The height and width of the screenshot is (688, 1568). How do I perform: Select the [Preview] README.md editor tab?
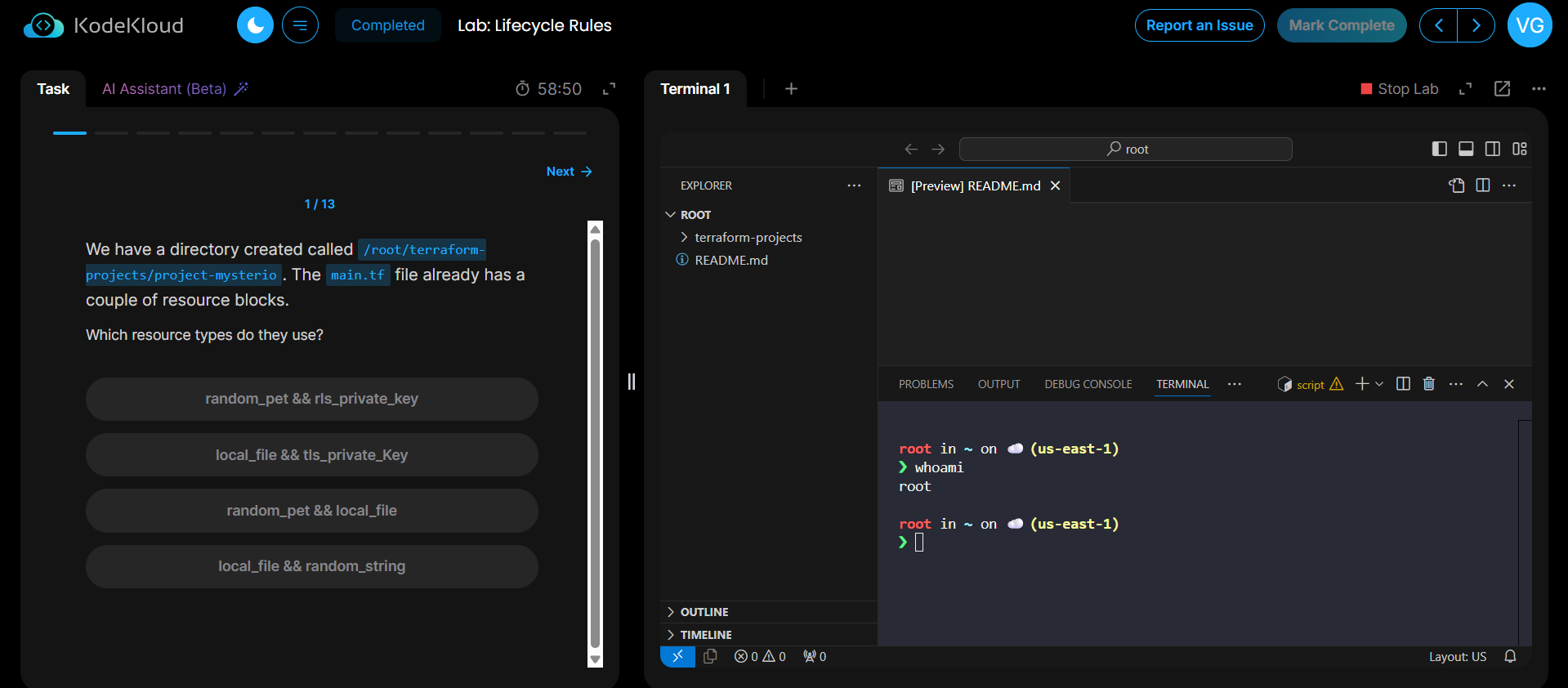[974, 185]
